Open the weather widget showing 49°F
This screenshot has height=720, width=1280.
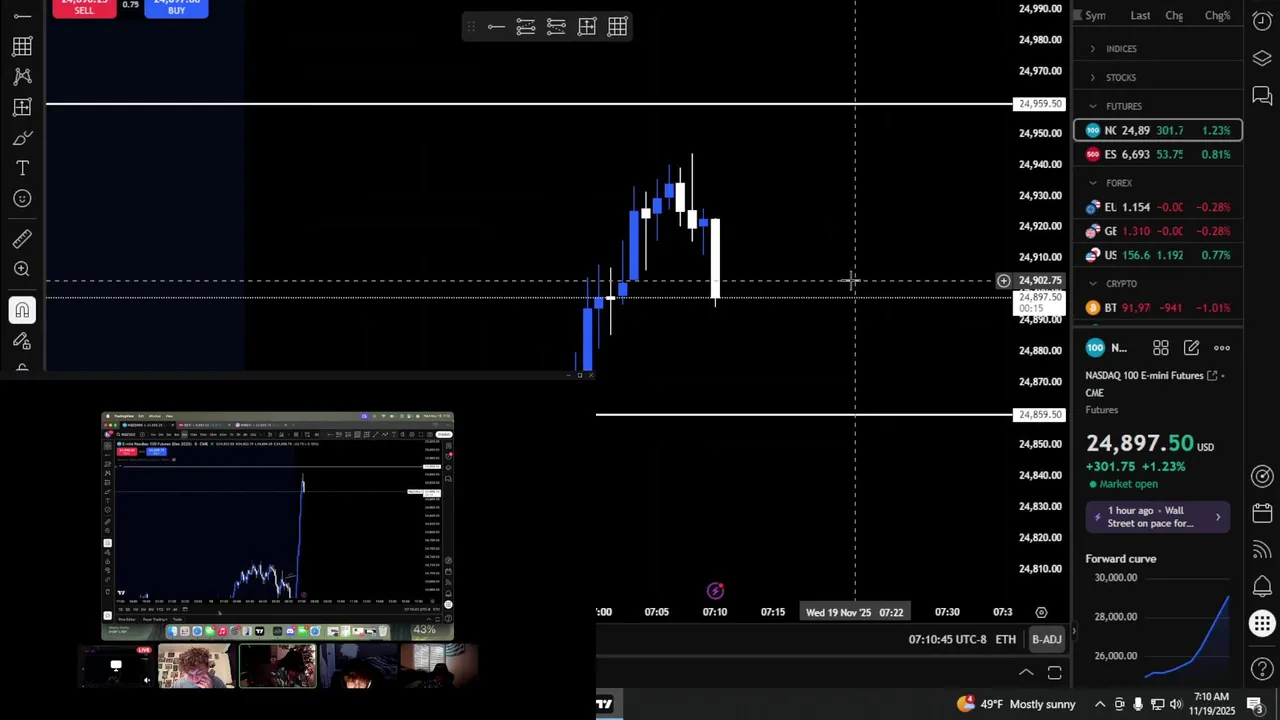pos(1016,704)
